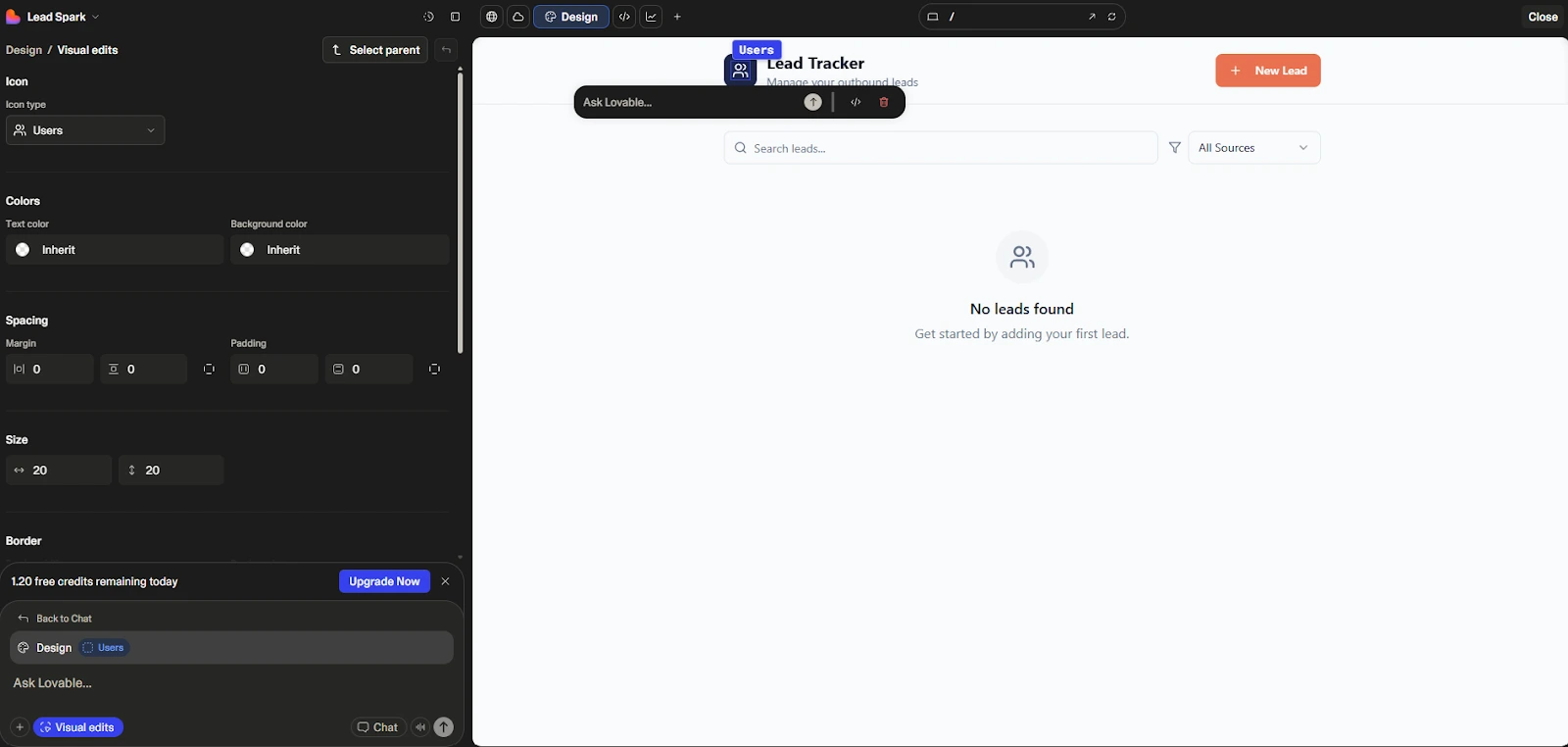This screenshot has height=747, width=1568.
Task: Refresh the preview with reload icon
Action: tap(1112, 17)
